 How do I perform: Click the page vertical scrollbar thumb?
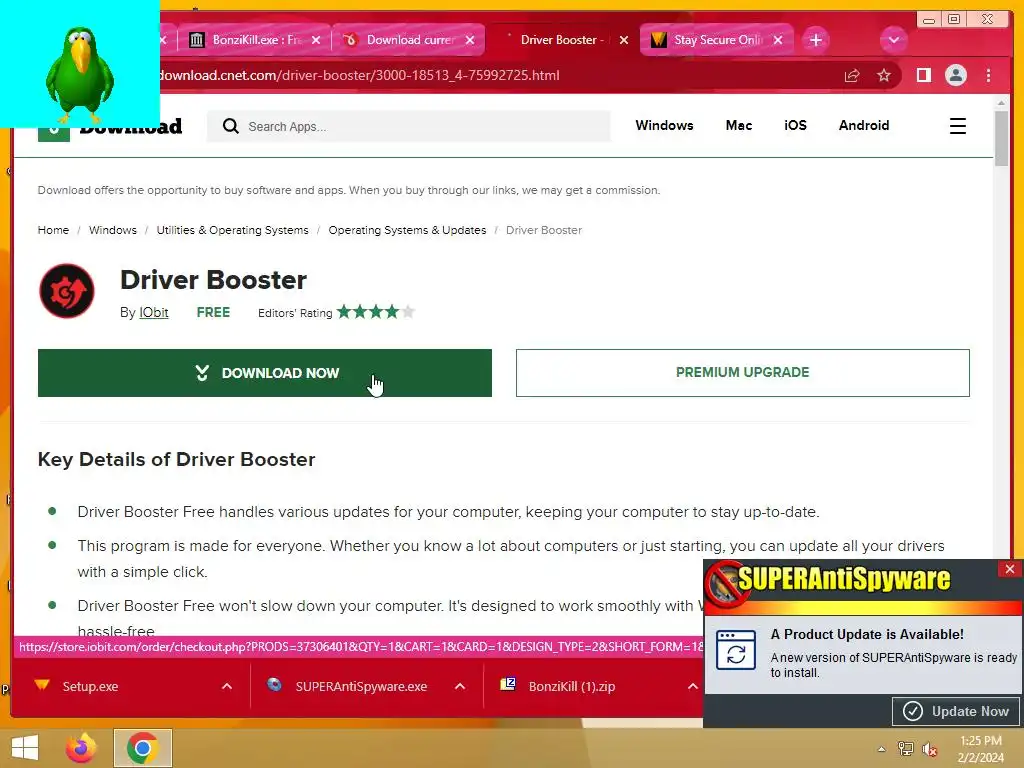point(1002,137)
